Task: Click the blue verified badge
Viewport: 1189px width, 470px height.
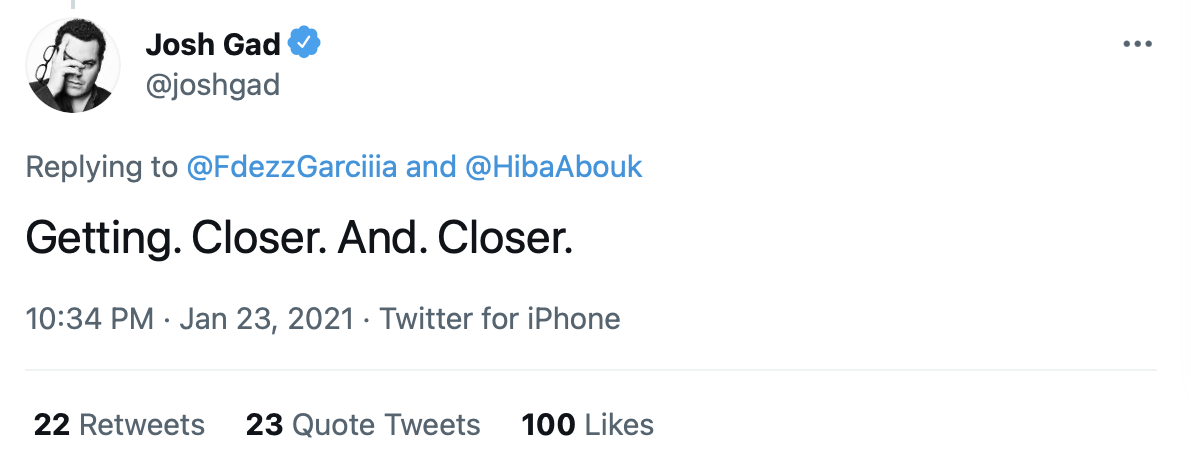Action: 304,44
